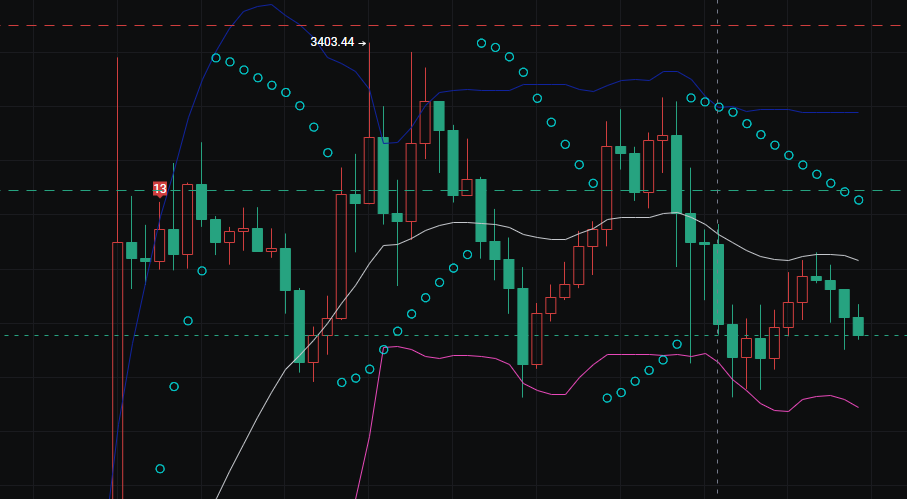Image resolution: width=907 pixels, height=499 pixels.
Task: Click the arrow beside the 3403.44 label
Action: click(x=363, y=42)
